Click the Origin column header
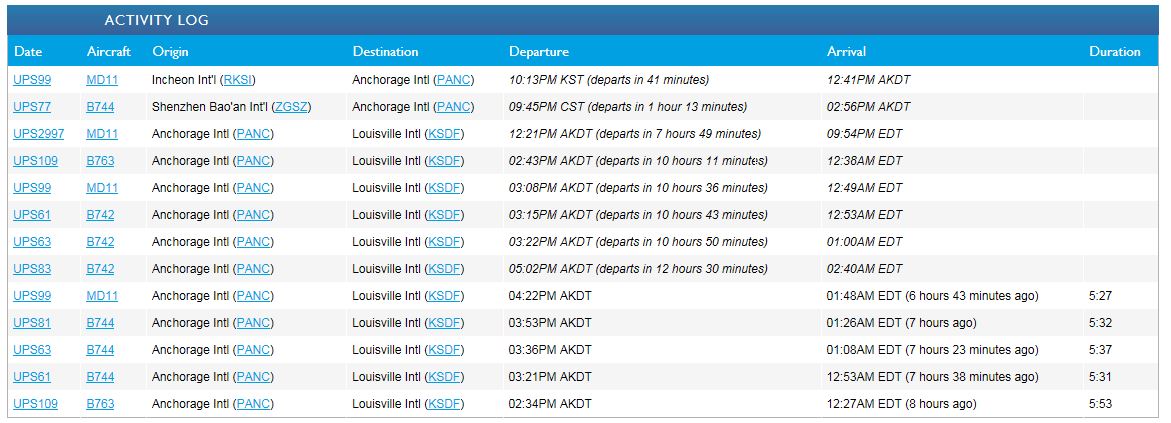Viewport: 1171px width, 423px height. click(x=170, y=52)
